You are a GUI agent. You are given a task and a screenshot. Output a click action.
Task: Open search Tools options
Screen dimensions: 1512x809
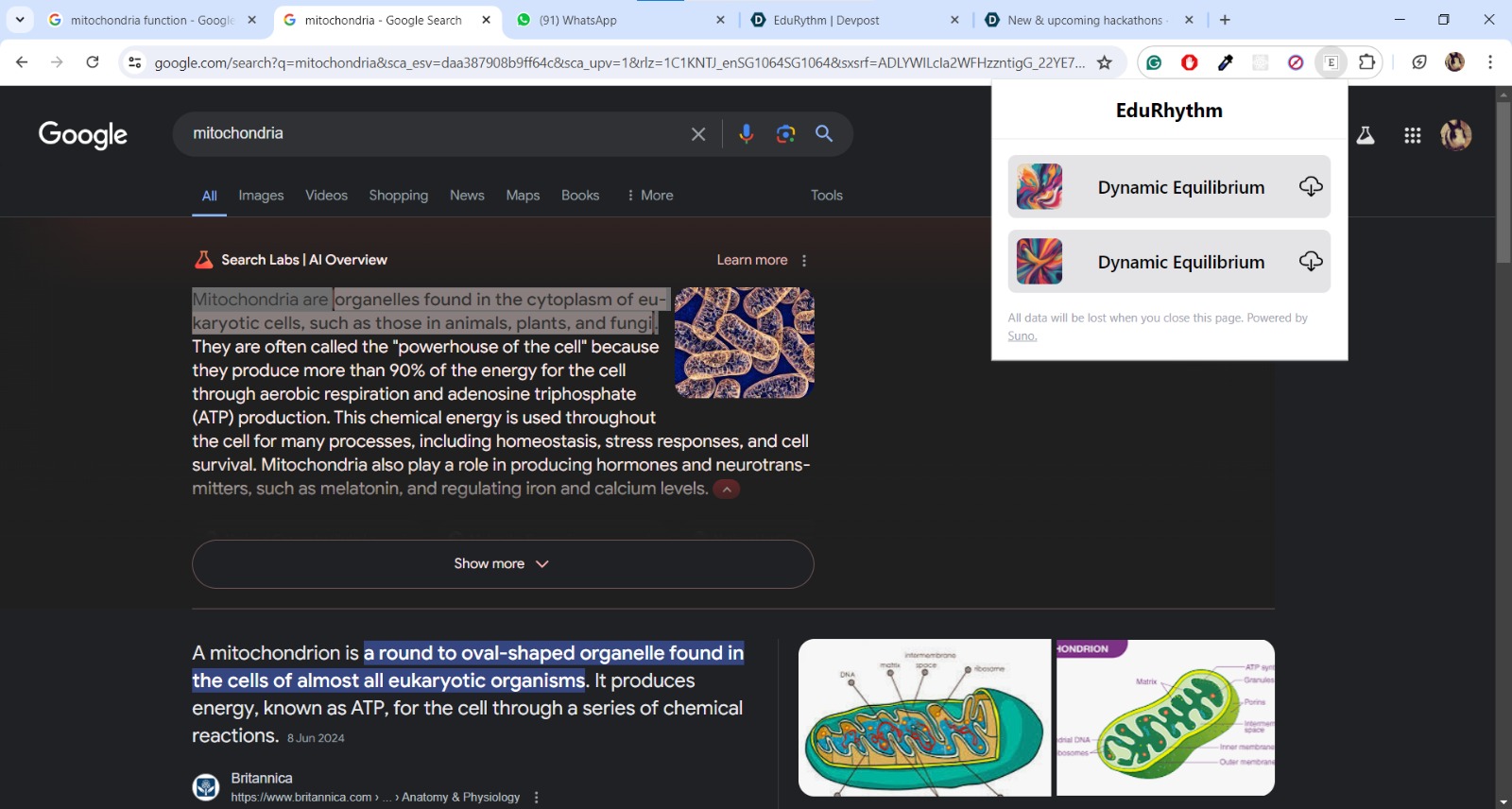pos(827,196)
